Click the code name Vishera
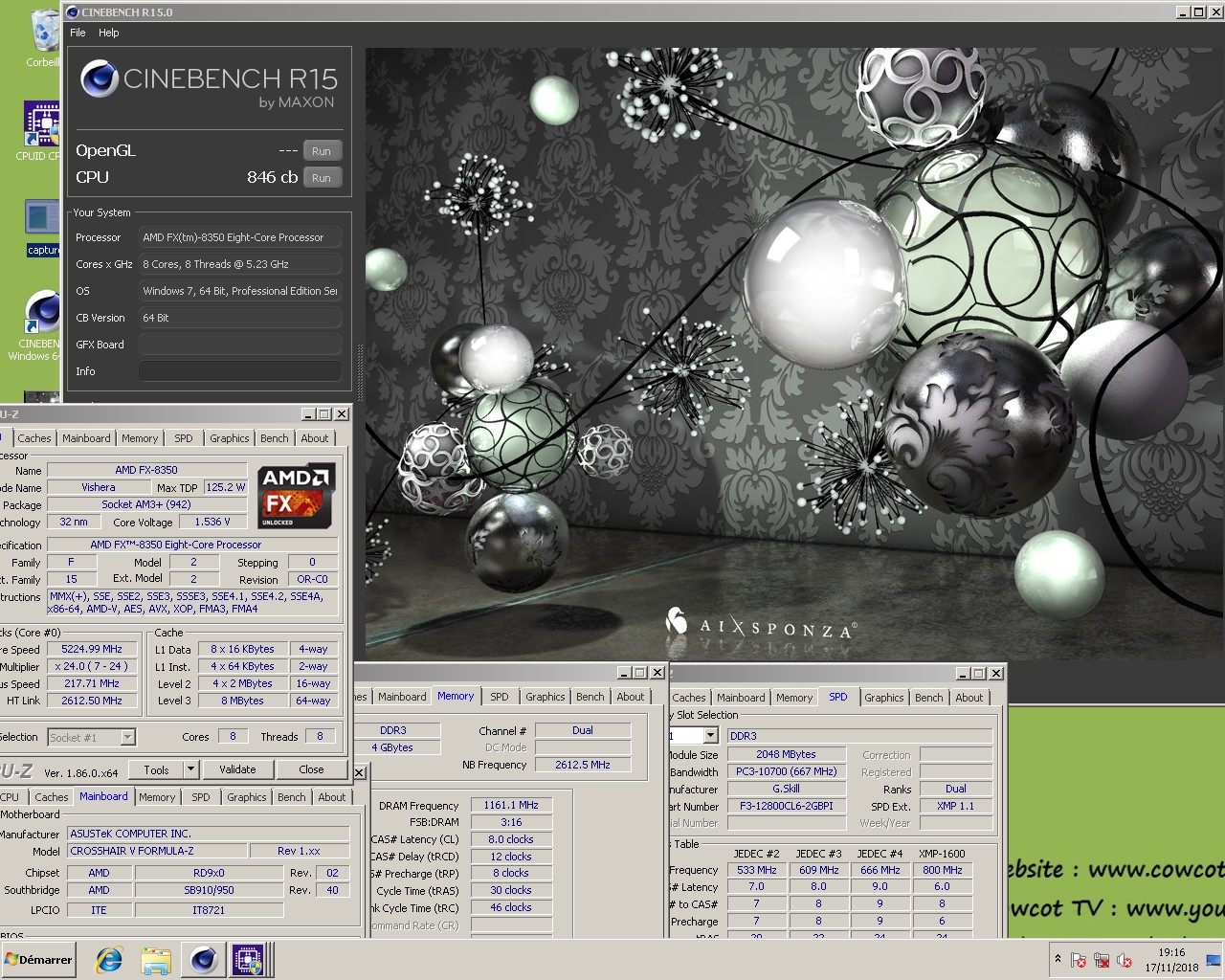The image size is (1225, 980). click(x=99, y=487)
